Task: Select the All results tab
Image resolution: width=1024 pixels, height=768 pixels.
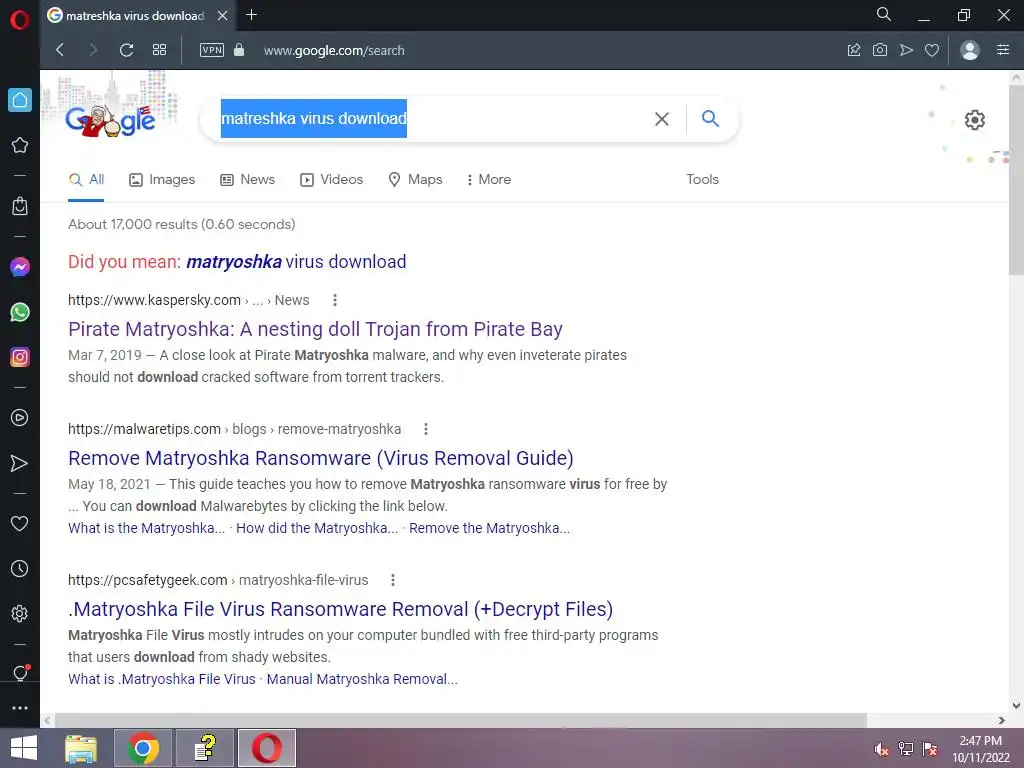Action: click(86, 180)
